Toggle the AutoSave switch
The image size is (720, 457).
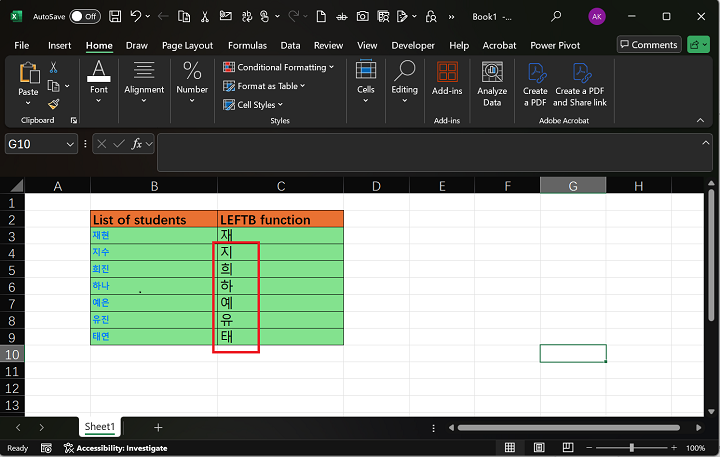85,16
